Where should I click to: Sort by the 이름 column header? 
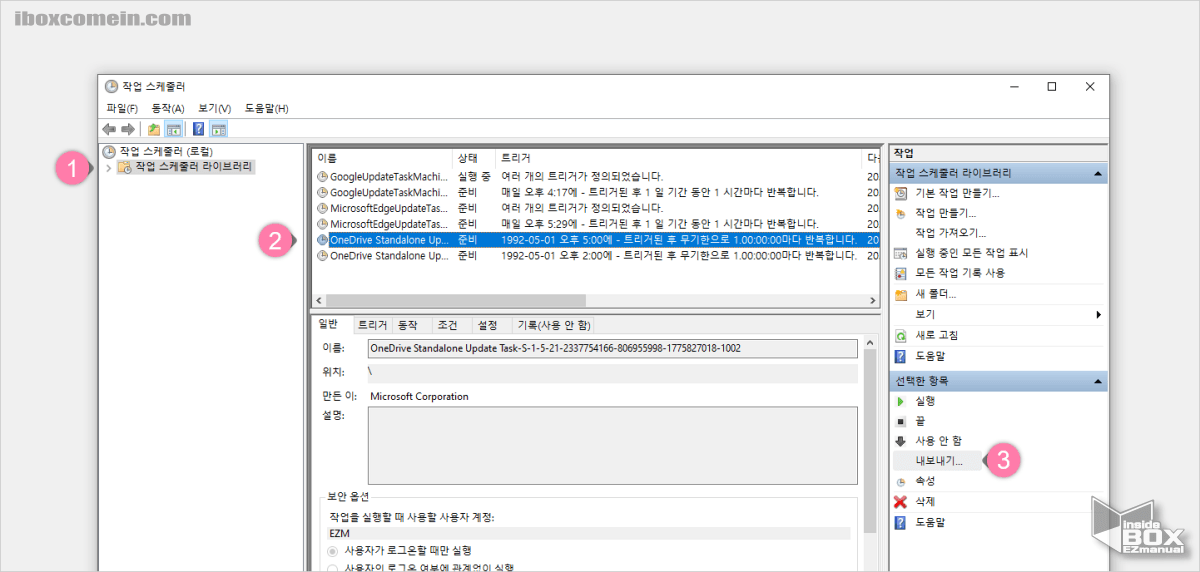(x=382, y=158)
